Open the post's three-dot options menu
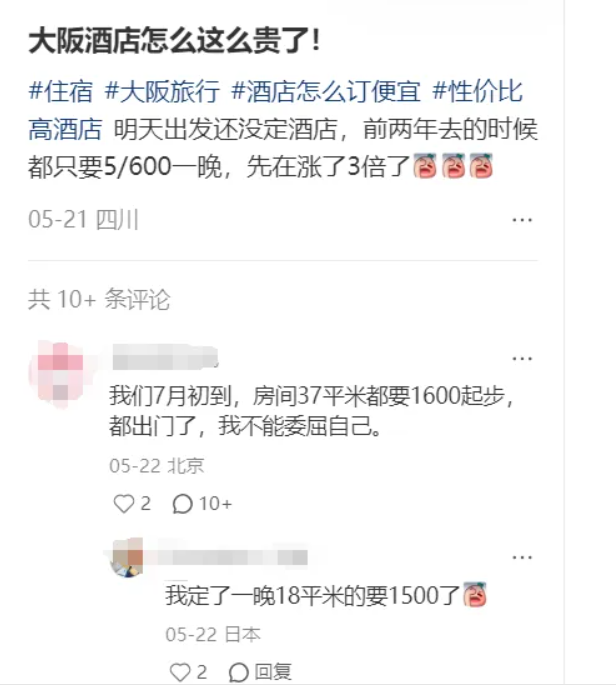This screenshot has width=616, height=686. [x=522, y=220]
